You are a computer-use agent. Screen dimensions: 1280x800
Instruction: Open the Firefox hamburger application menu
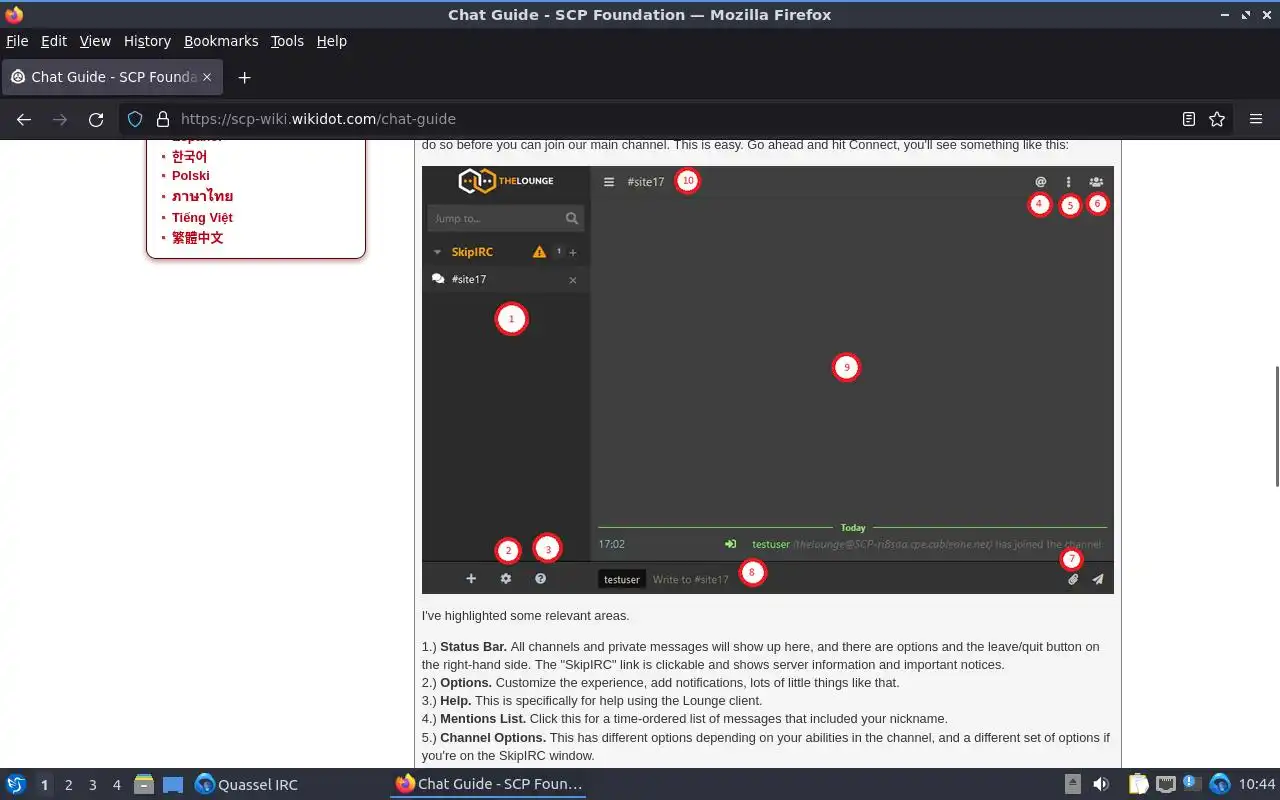point(1256,119)
